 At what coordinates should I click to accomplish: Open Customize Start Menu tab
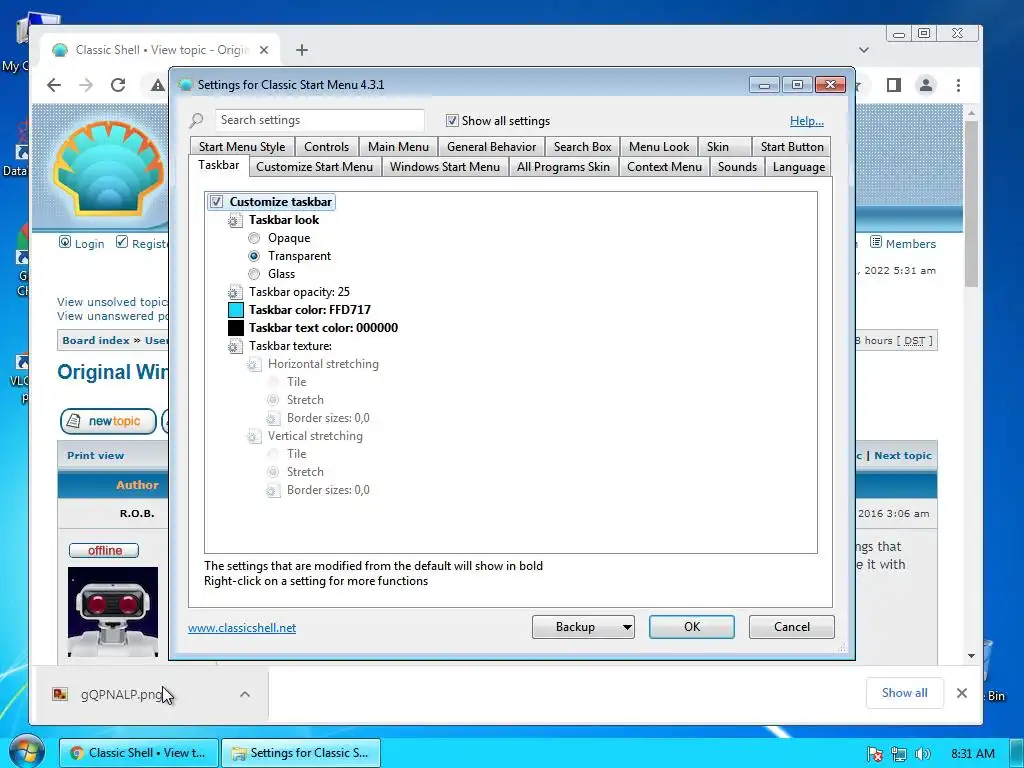[315, 167]
